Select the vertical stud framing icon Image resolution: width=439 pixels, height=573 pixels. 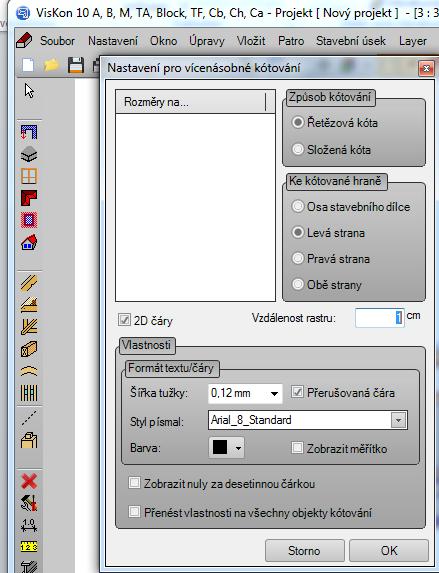pos(29,393)
